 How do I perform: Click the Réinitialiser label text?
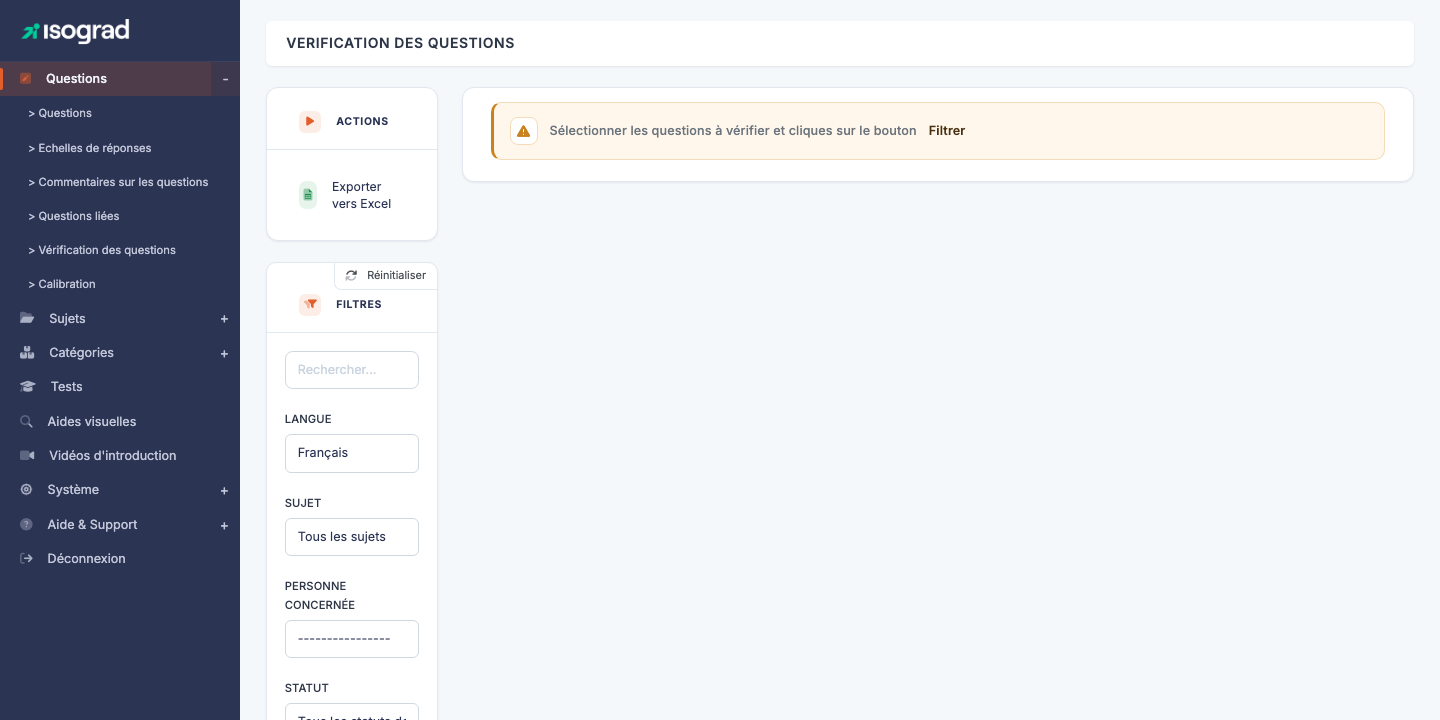pos(396,275)
